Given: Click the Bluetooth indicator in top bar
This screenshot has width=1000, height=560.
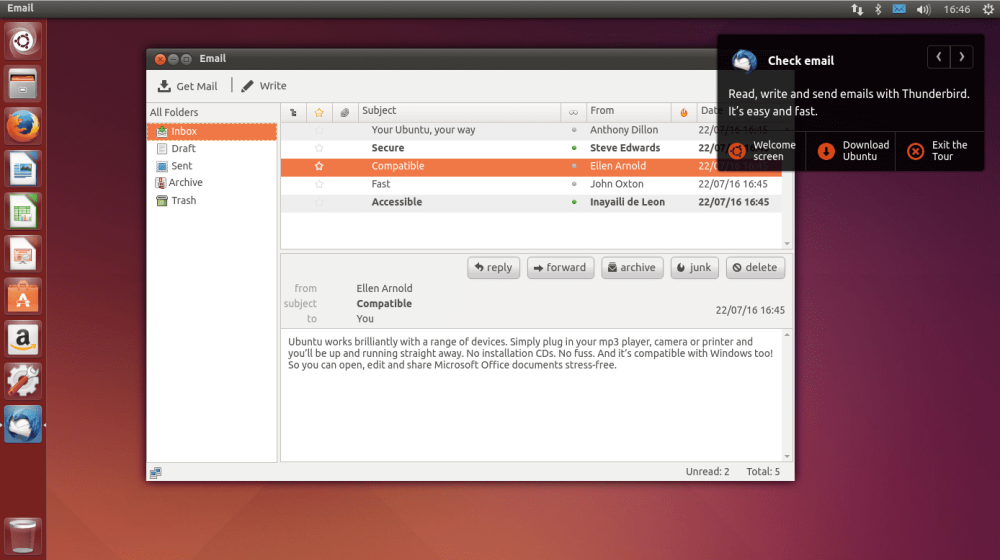Looking at the screenshot, I should click(878, 9).
